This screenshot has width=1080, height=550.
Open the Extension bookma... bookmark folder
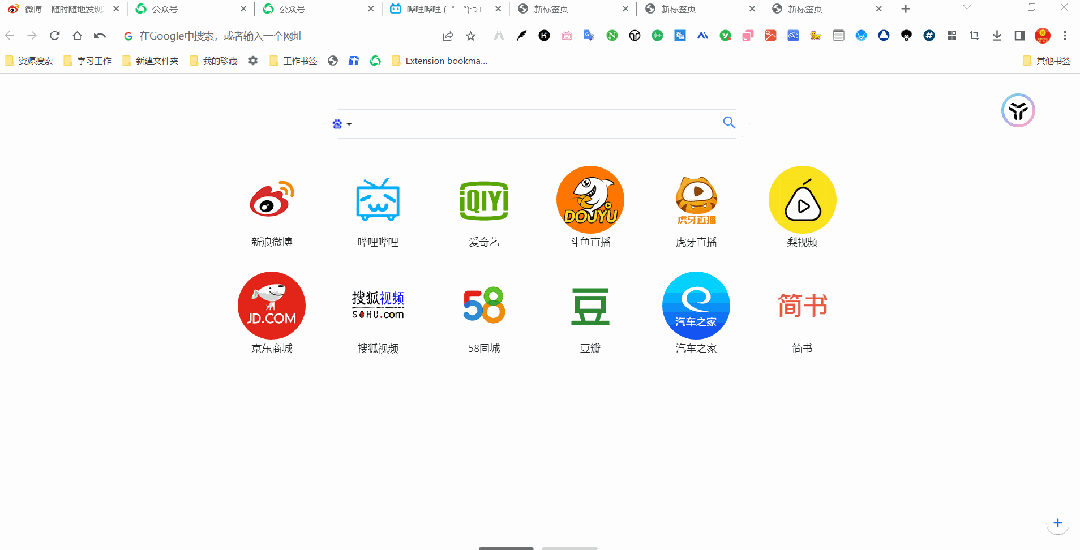point(439,61)
